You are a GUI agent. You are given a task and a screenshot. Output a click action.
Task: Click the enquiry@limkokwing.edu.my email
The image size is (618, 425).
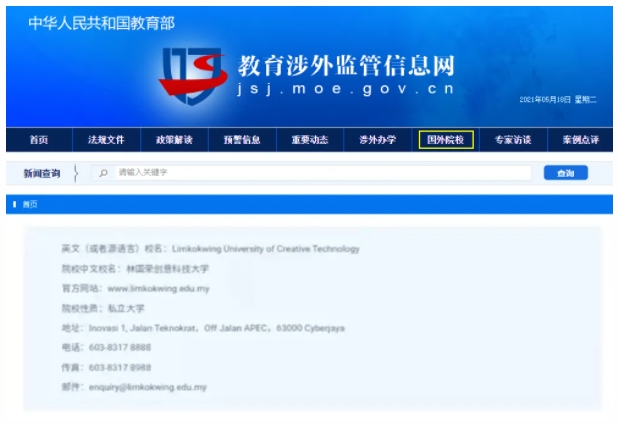pyautogui.click(x=148, y=387)
